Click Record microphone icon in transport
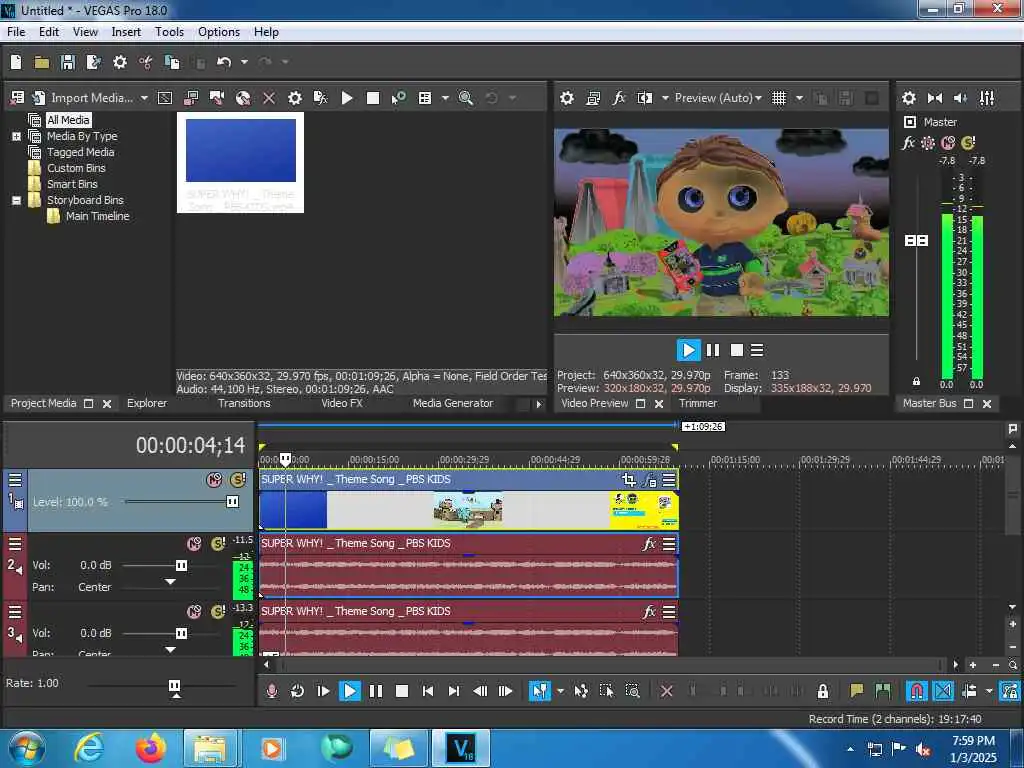 coord(272,691)
